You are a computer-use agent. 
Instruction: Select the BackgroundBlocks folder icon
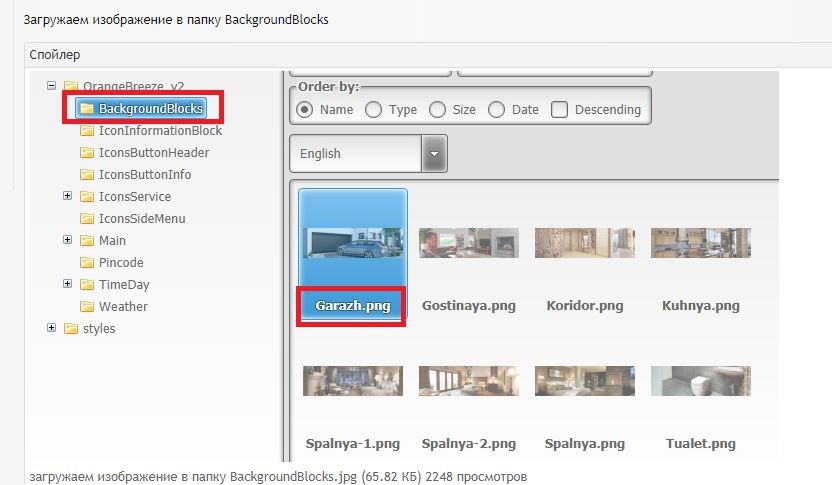click(x=86, y=109)
